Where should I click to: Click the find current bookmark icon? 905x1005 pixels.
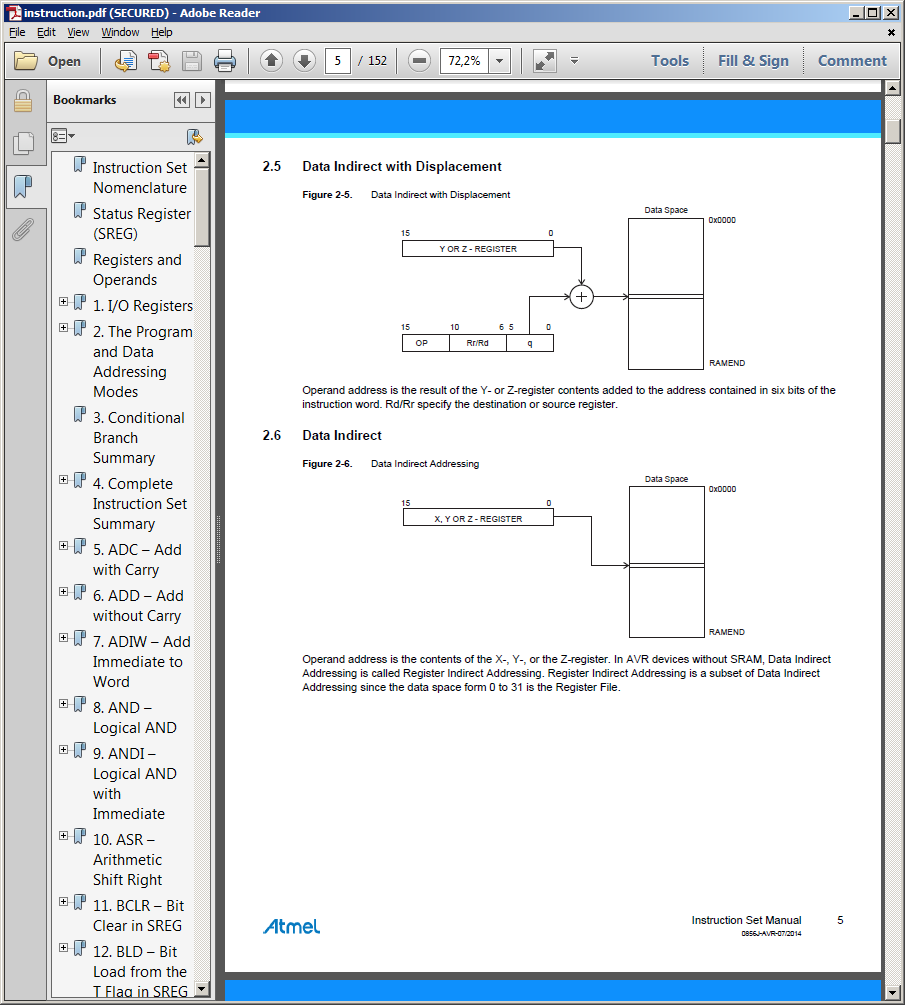[x=194, y=137]
